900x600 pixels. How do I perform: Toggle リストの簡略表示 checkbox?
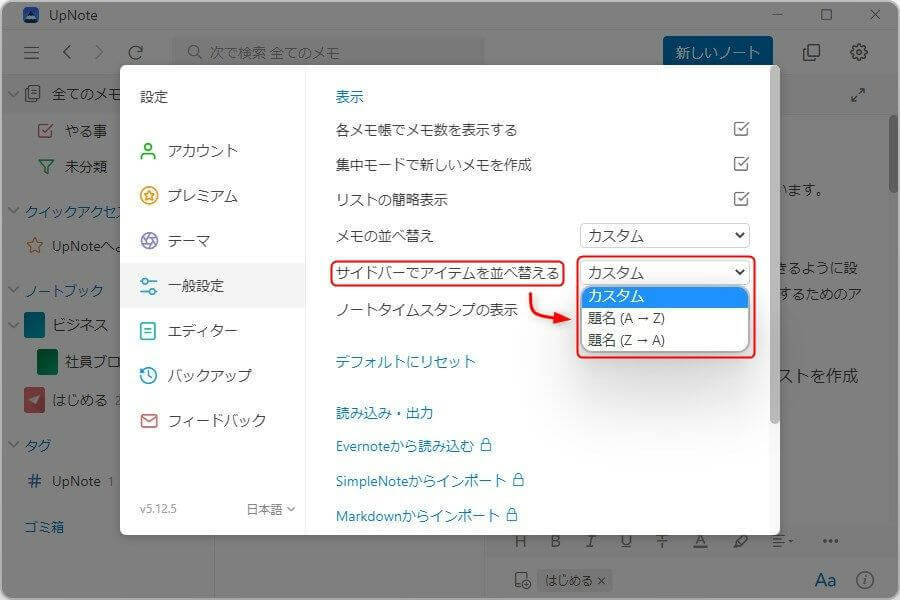click(741, 199)
